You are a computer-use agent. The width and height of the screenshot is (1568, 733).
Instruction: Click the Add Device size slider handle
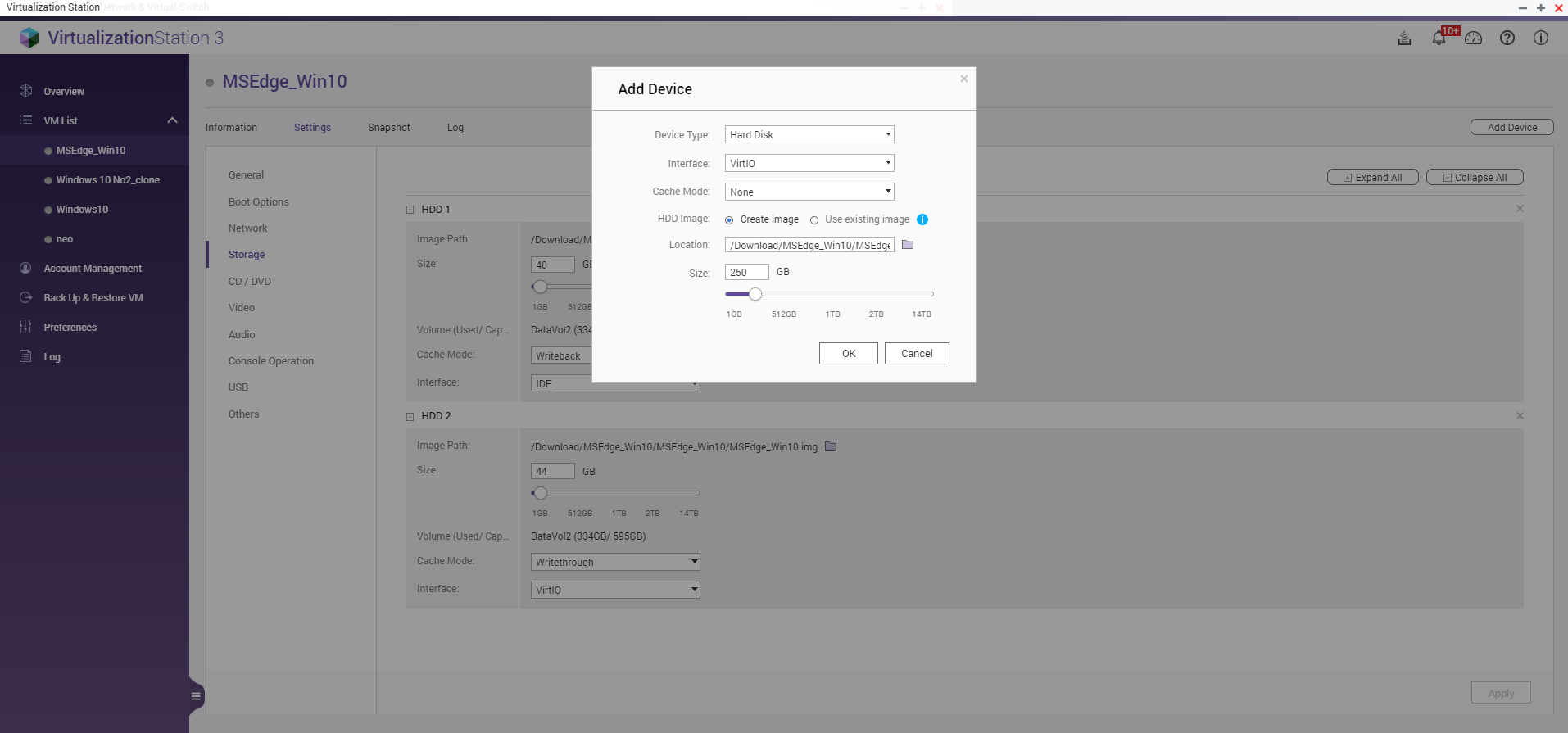pyautogui.click(x=755, y=294)
